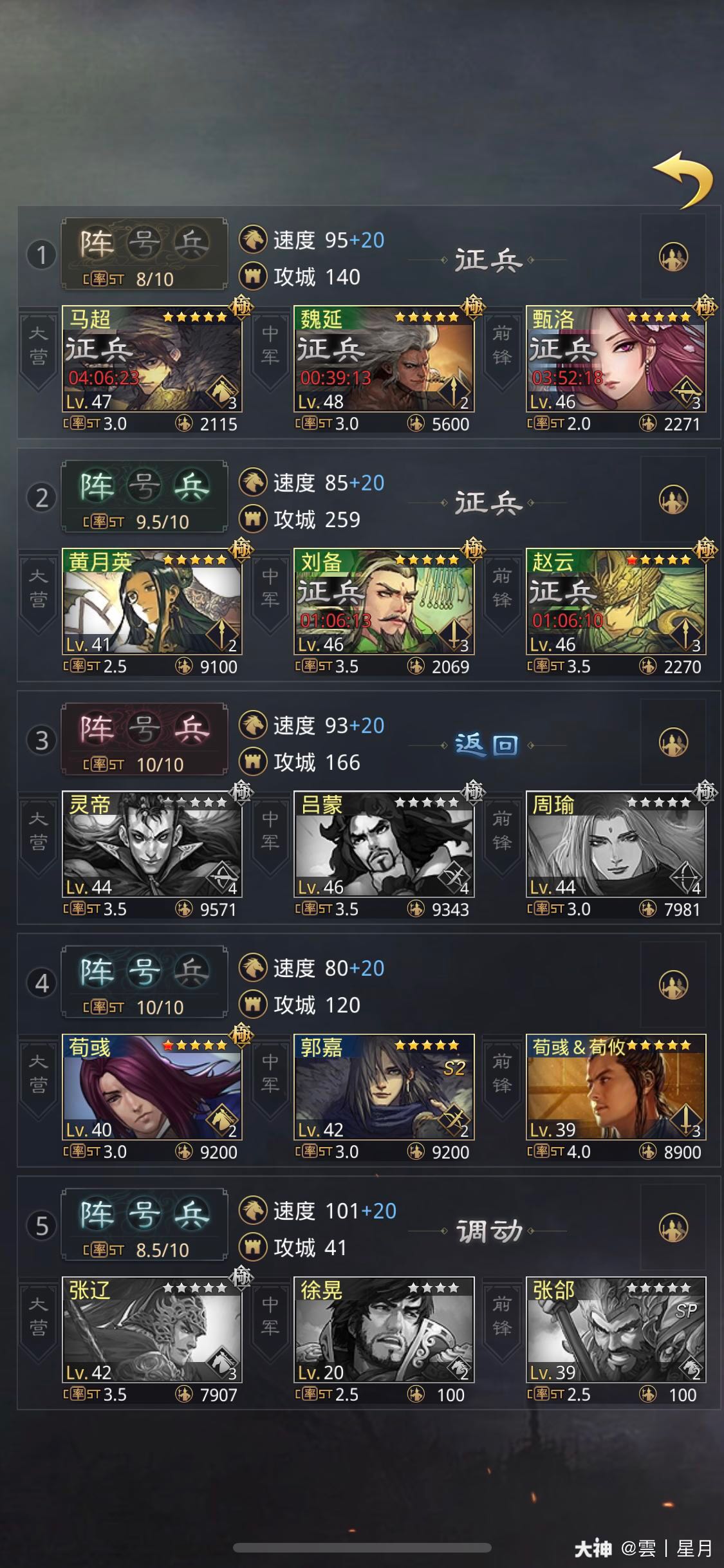The height and width of the screenshot is (1568, 724).
Task: Tap cavalry type icon on 张辽 card
Action: (x=223, y=1361)
